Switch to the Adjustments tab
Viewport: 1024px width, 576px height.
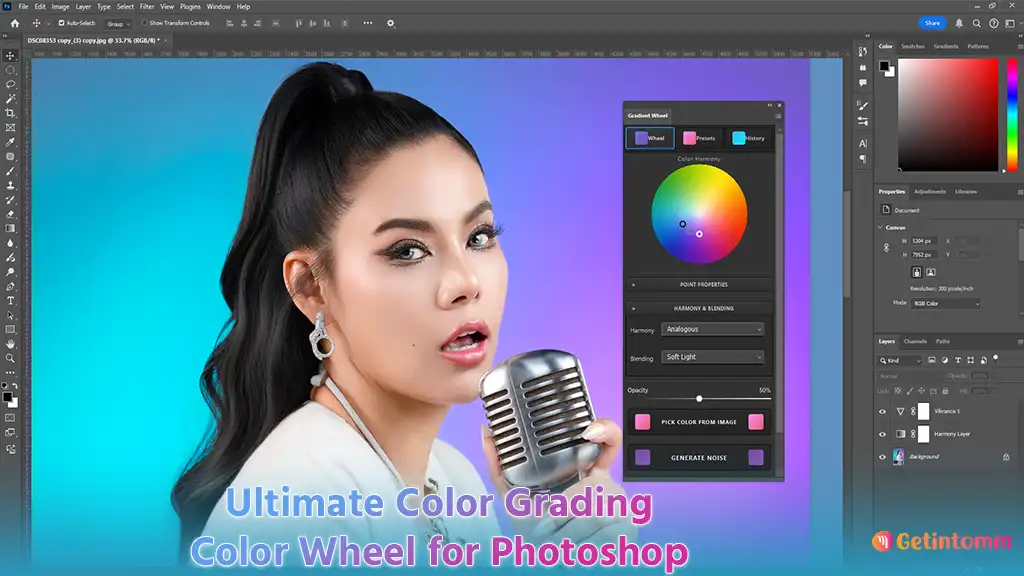point(929,192)
